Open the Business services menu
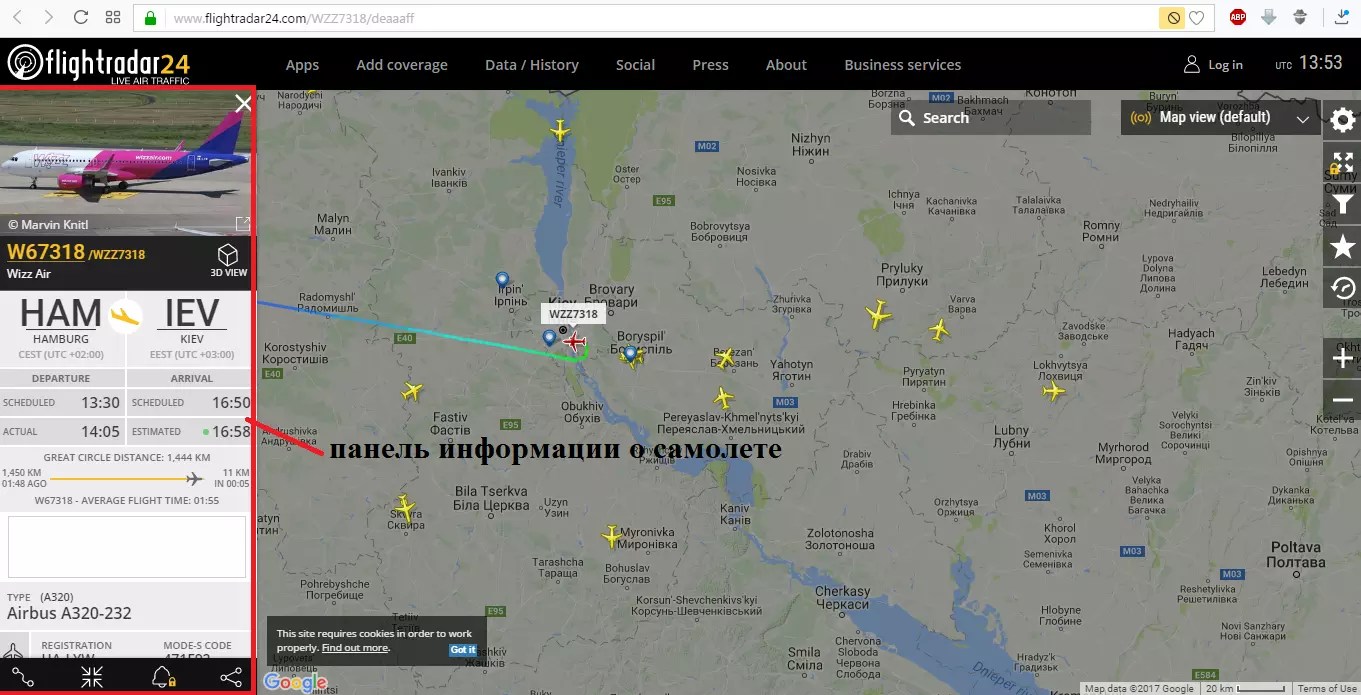The width and height of the screenshot is (1361, 695). pyautogui.click(x=903, y=65)
